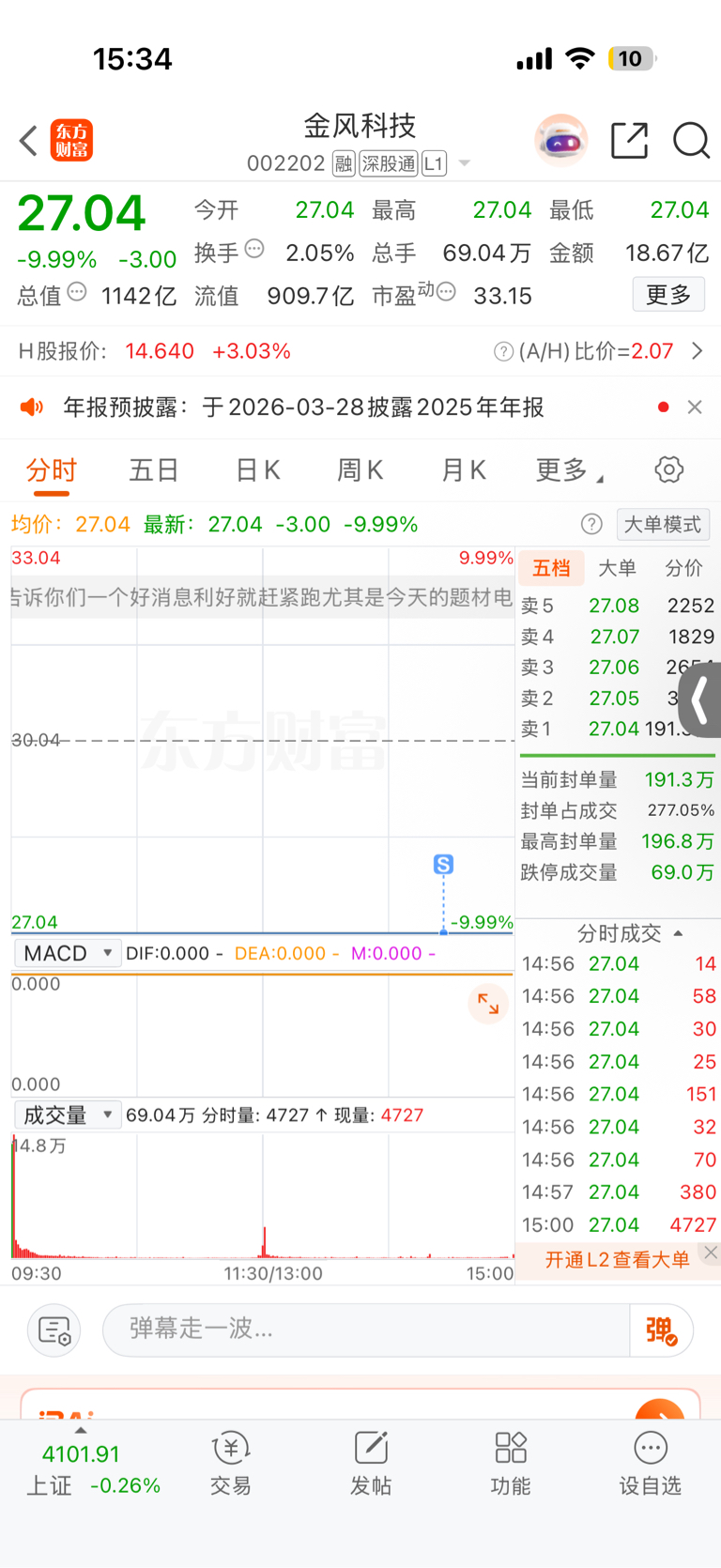Collapse the 分时成交 list arrow
This screenshot has height=1568, width=721.
678,933
